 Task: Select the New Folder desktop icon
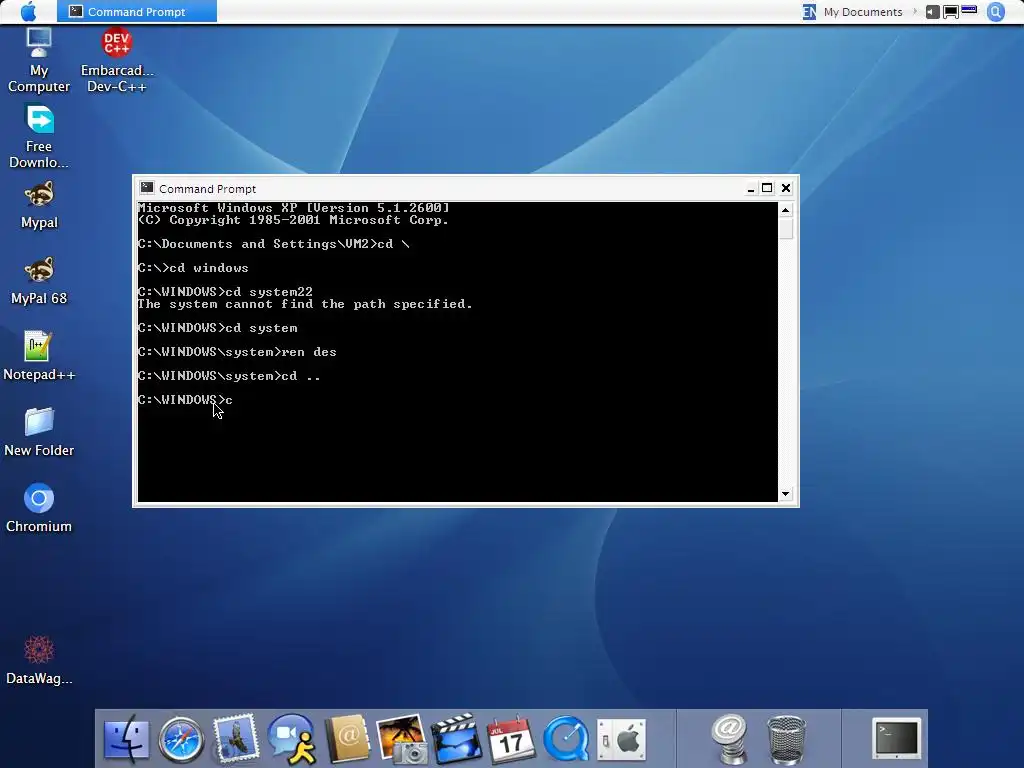(39, 432)
